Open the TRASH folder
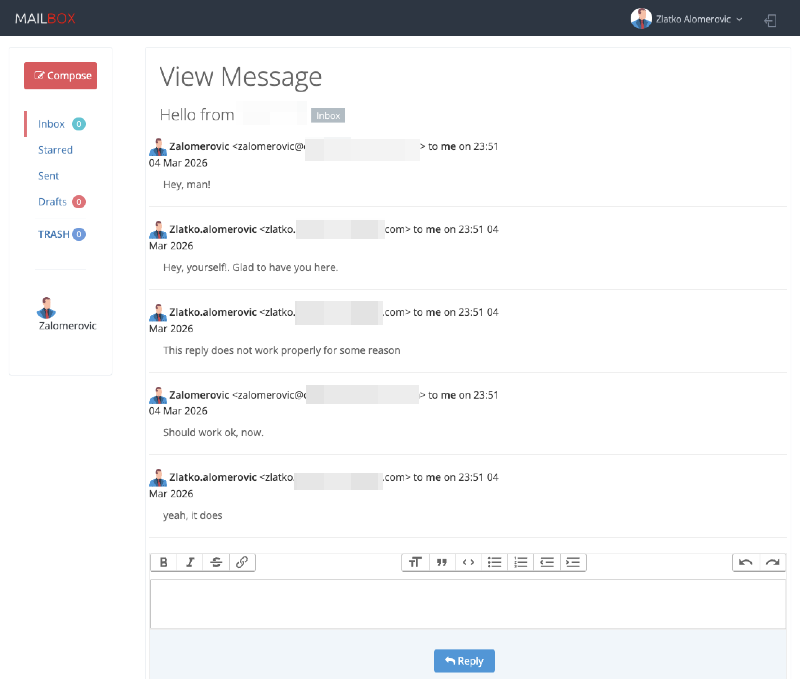Screen dimensions: 800x679 click(x=55, y=234)
